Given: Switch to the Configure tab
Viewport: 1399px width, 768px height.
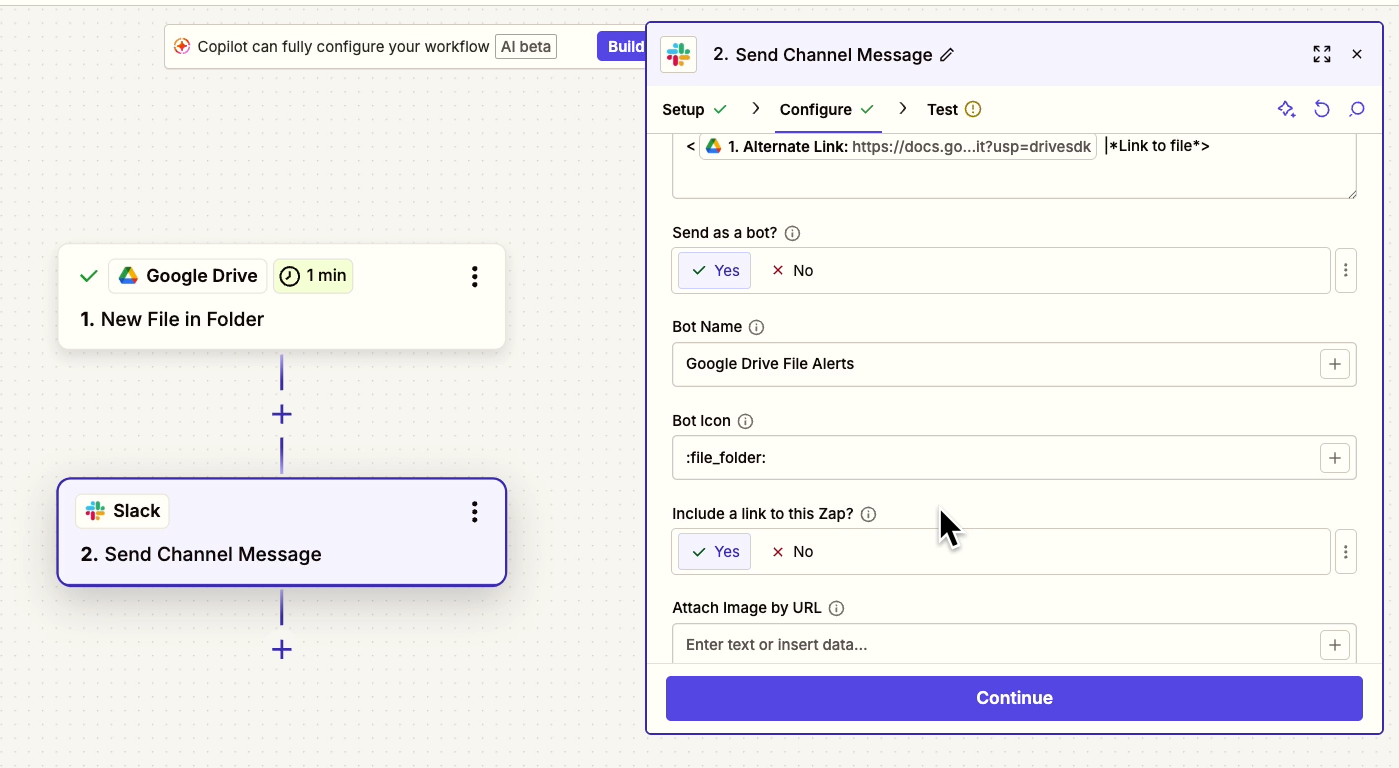Looking at the screenshot, I should coord(827,109).
